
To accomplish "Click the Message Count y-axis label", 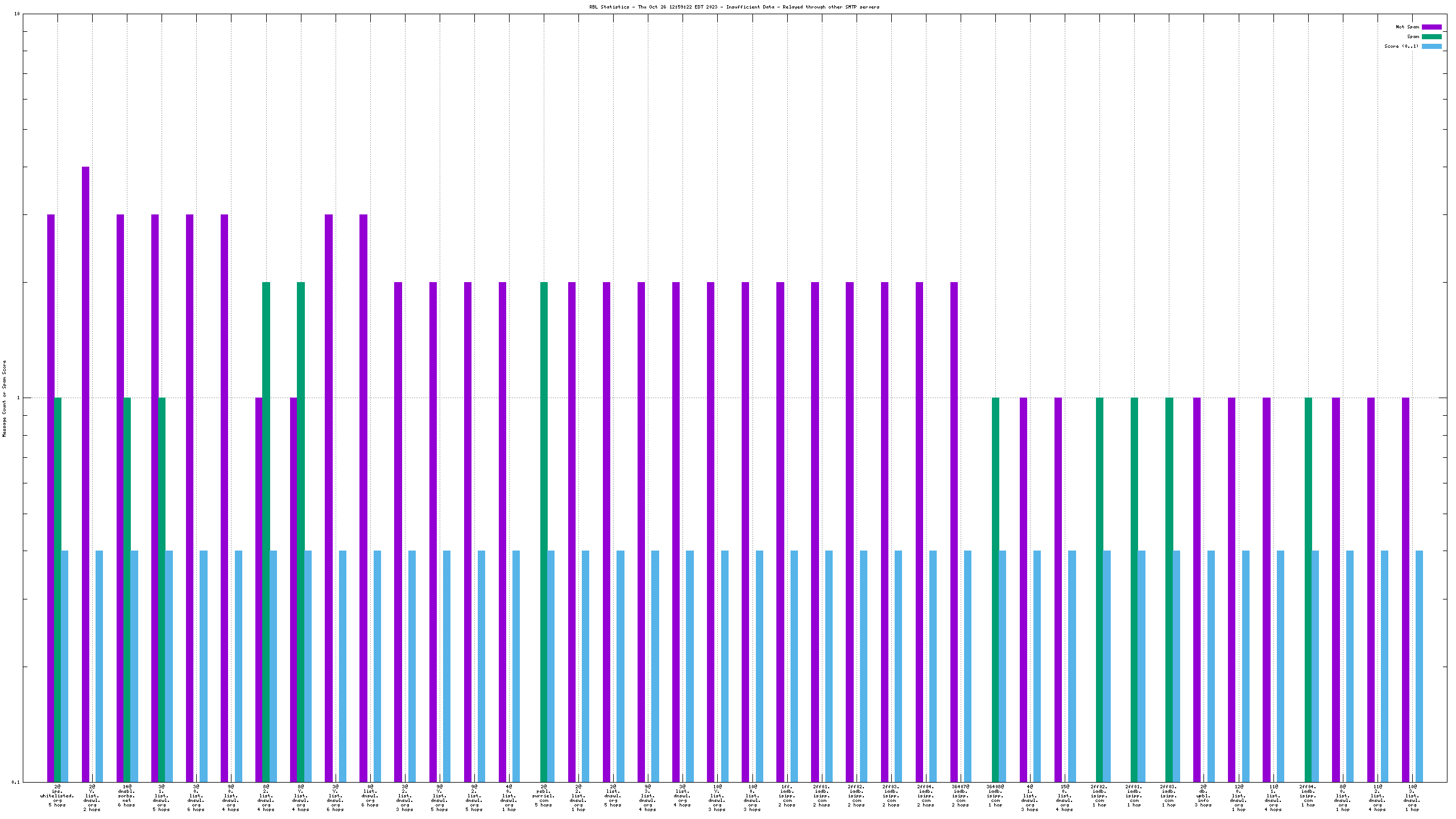I will pyautogui.click(x=5, y=398).
